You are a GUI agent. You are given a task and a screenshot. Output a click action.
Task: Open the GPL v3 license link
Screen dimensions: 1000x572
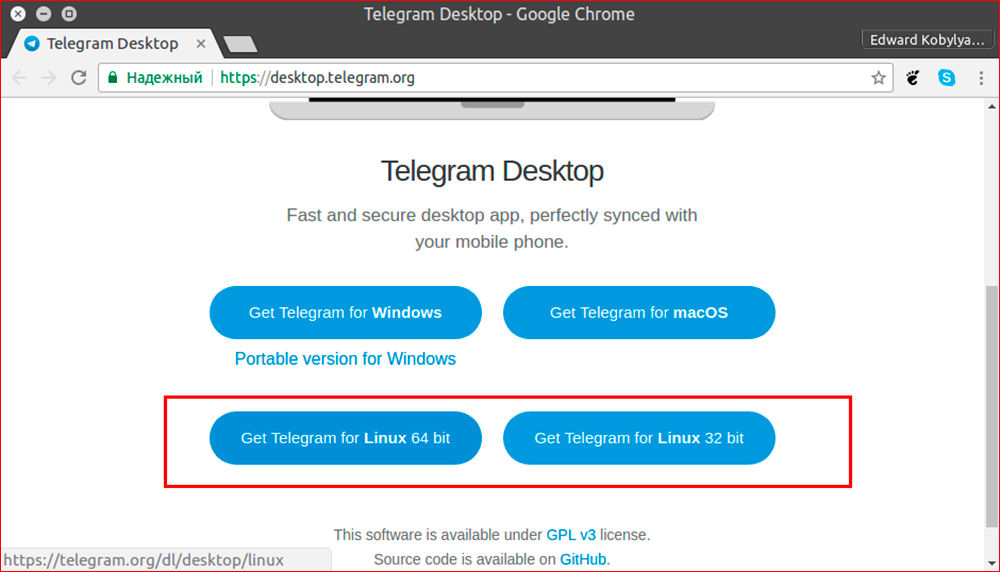(x=571, y=535)
